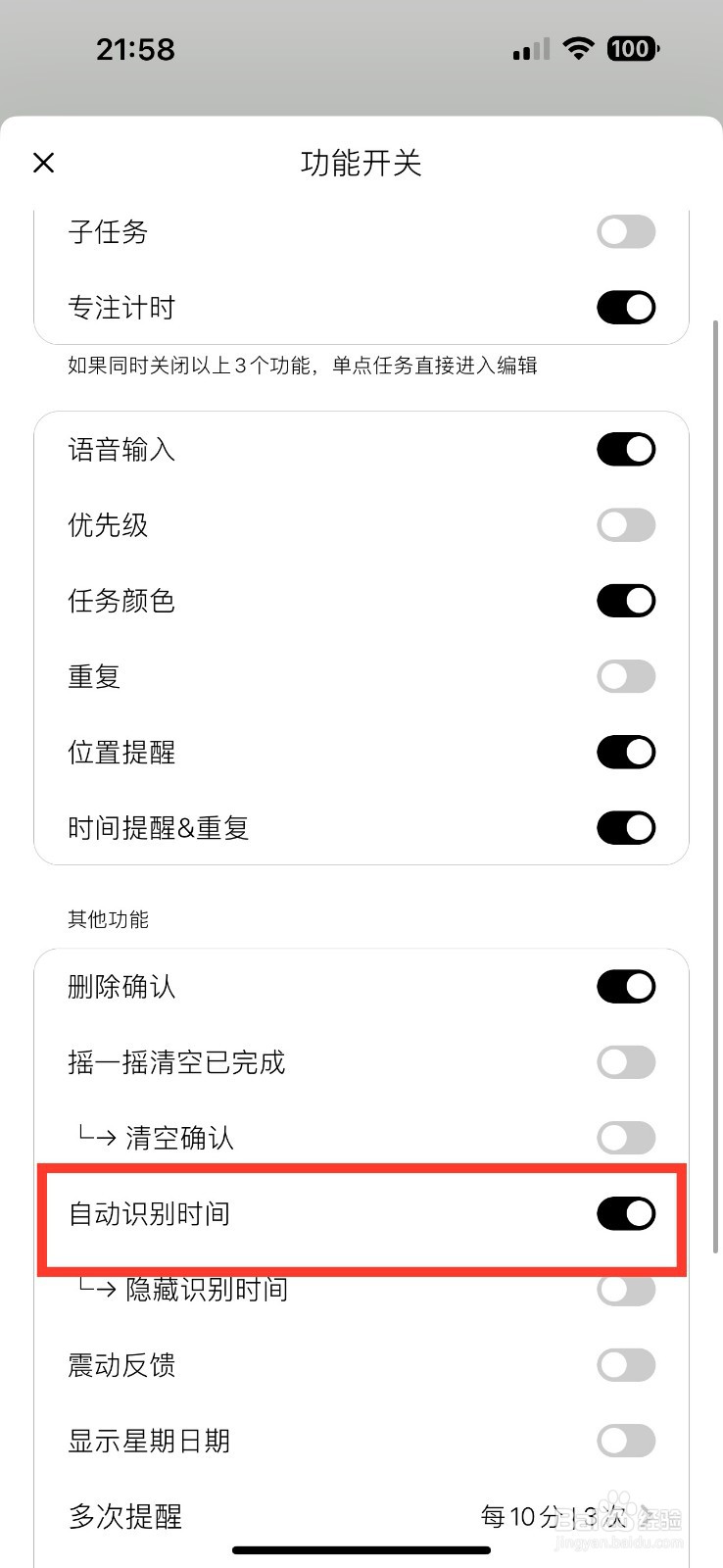Screen dimensions: 723x1568
Task: Turn off 任务颜色 switch
Action: [x=626, y=601]
